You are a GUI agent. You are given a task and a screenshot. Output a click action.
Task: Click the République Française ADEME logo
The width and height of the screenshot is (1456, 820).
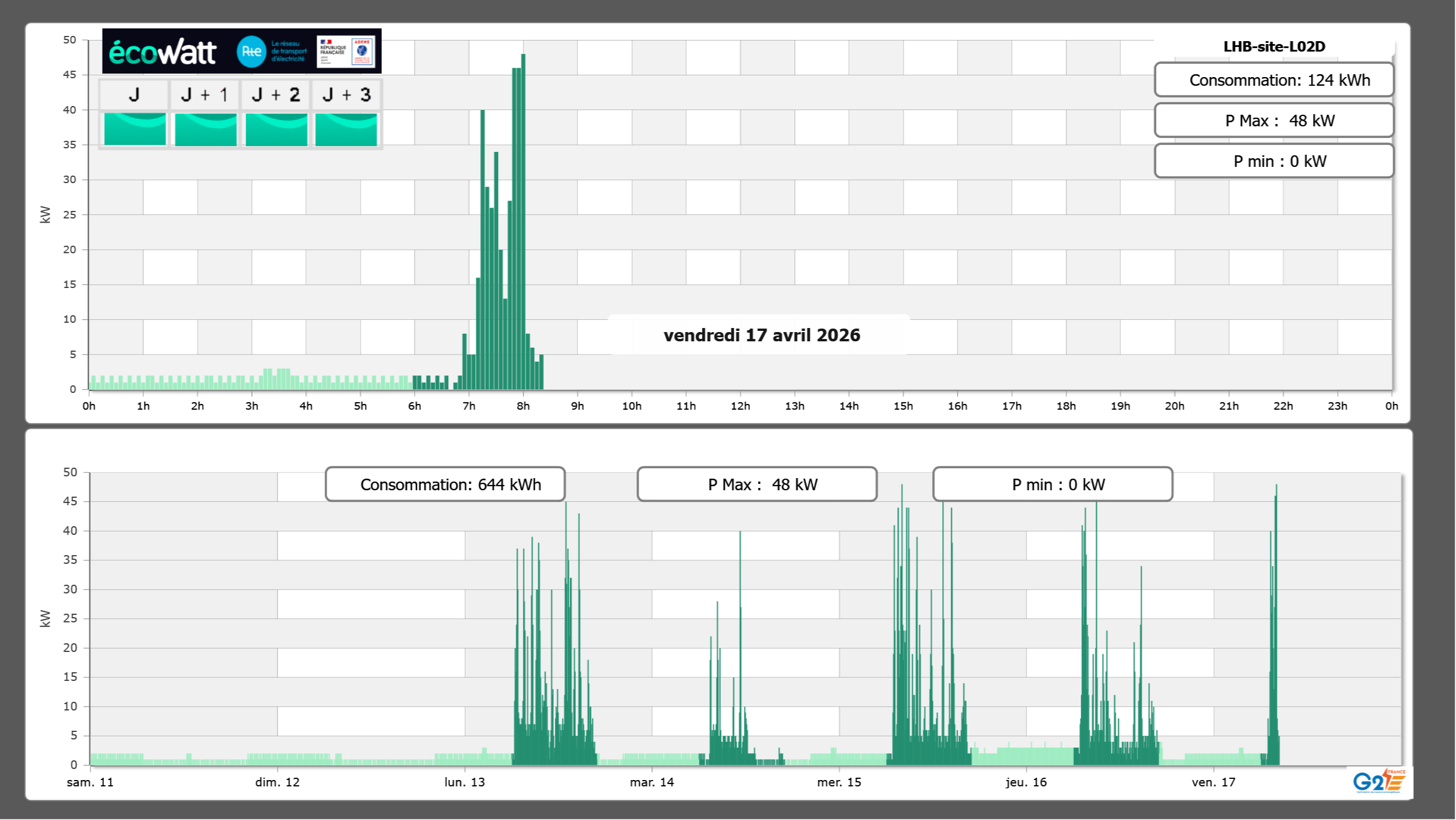click(x=346, y=52)
